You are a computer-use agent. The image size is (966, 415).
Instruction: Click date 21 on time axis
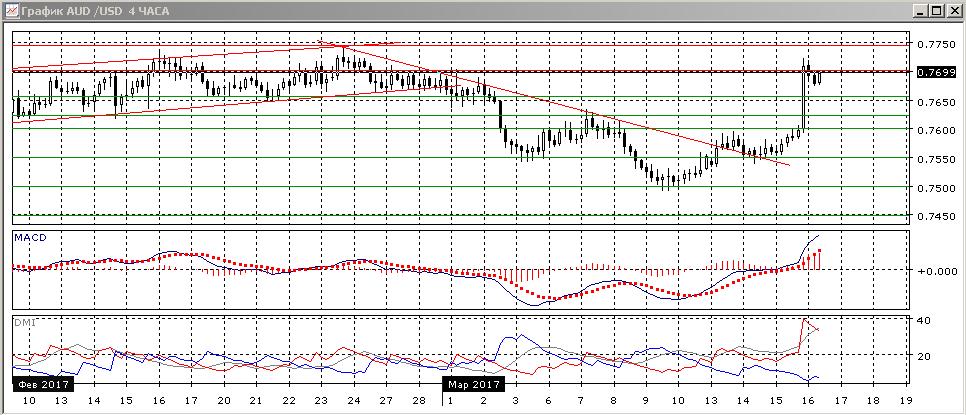point(256,400)
